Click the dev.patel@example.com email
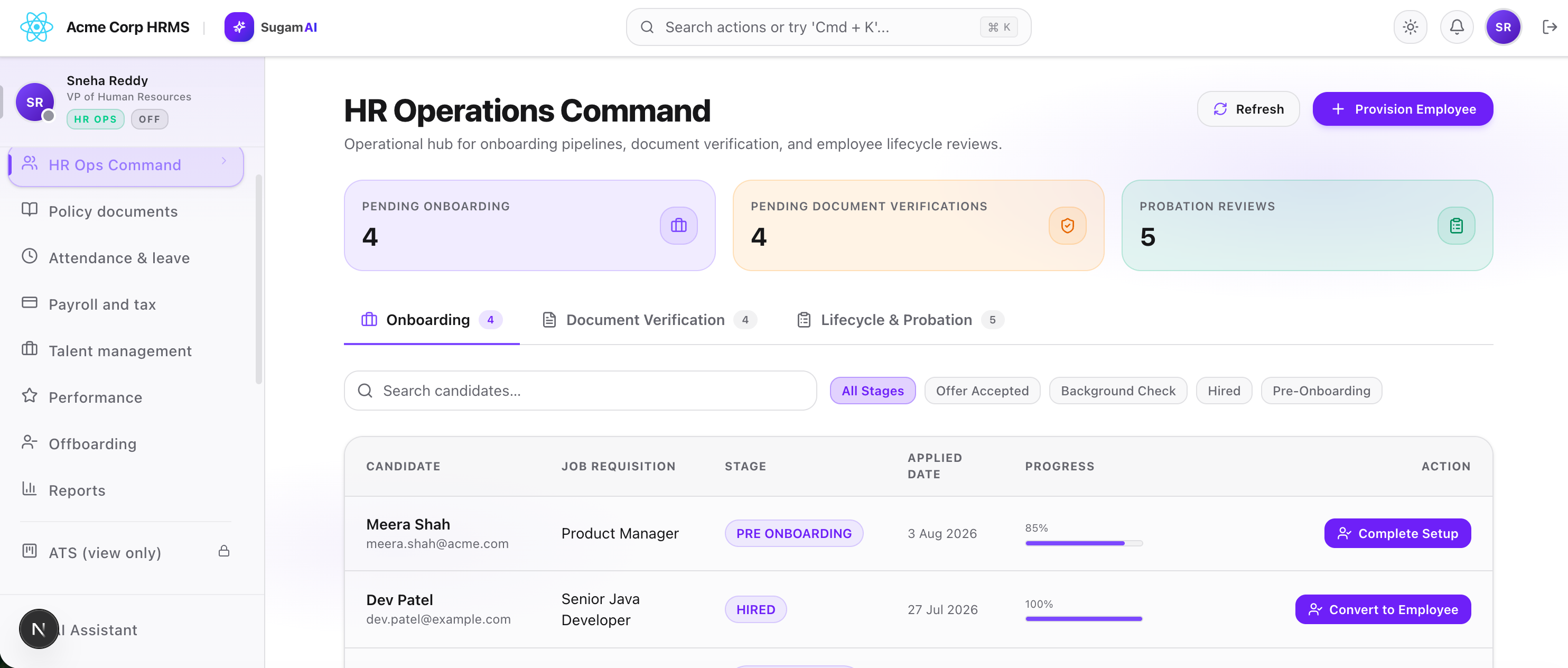The width and height of the screenshot is (1568, 668). [x=438, y=620]
